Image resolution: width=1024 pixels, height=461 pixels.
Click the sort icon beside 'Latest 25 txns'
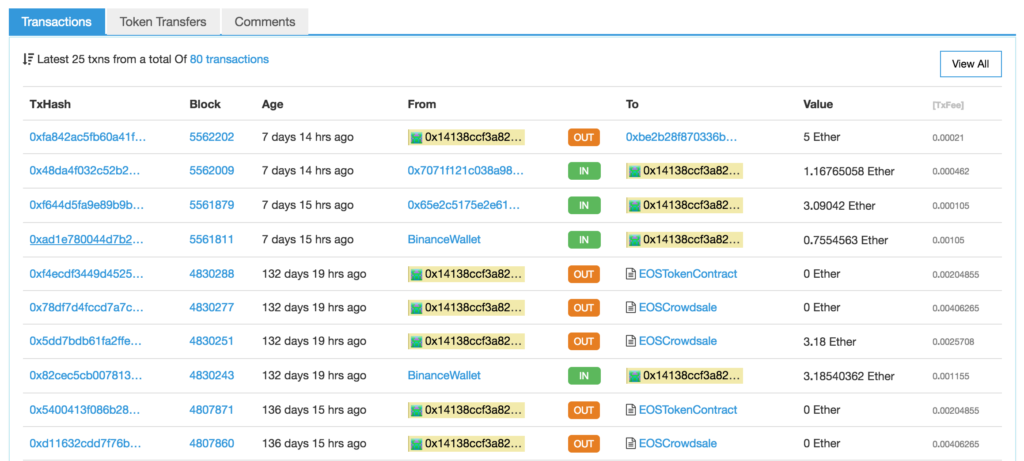28,60
